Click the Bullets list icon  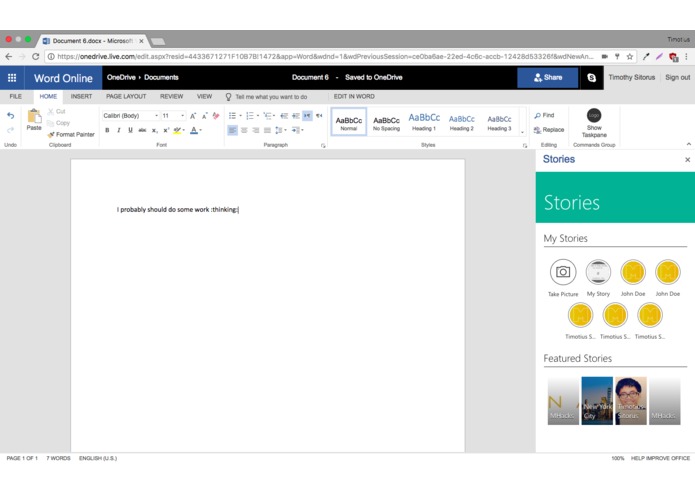coord(232,116)
